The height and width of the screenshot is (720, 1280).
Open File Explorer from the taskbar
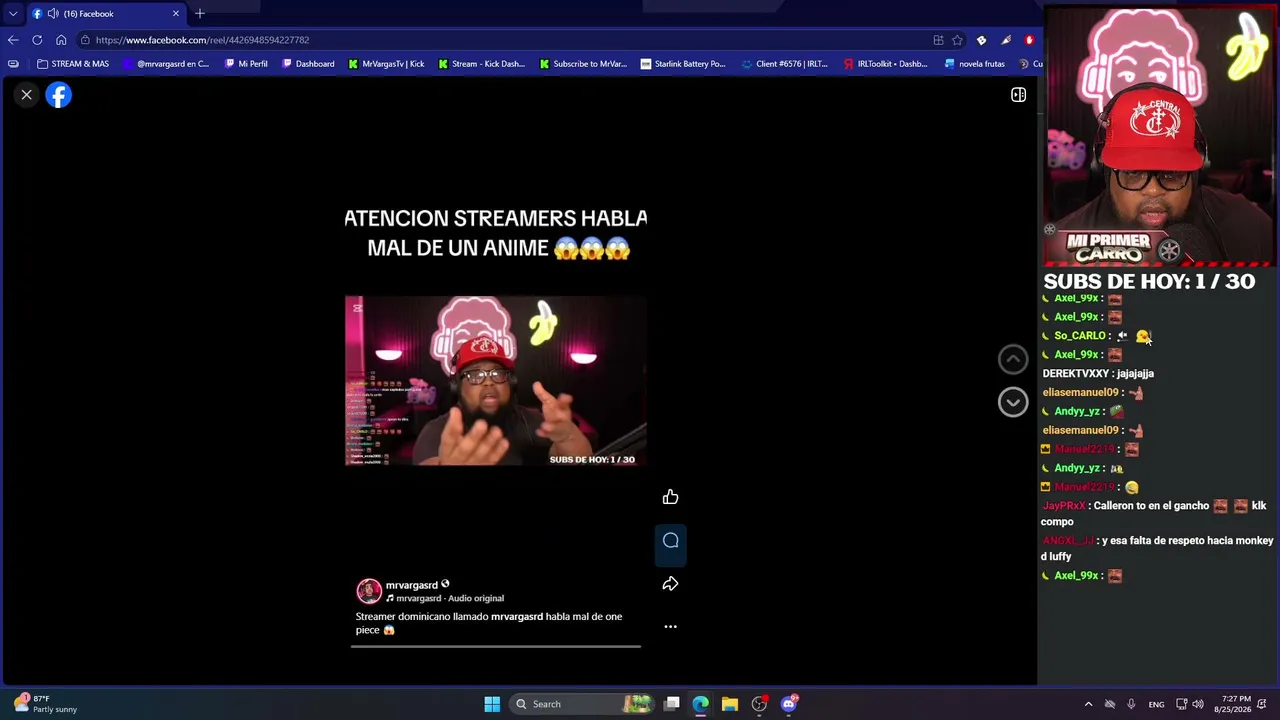coord(730,704)
